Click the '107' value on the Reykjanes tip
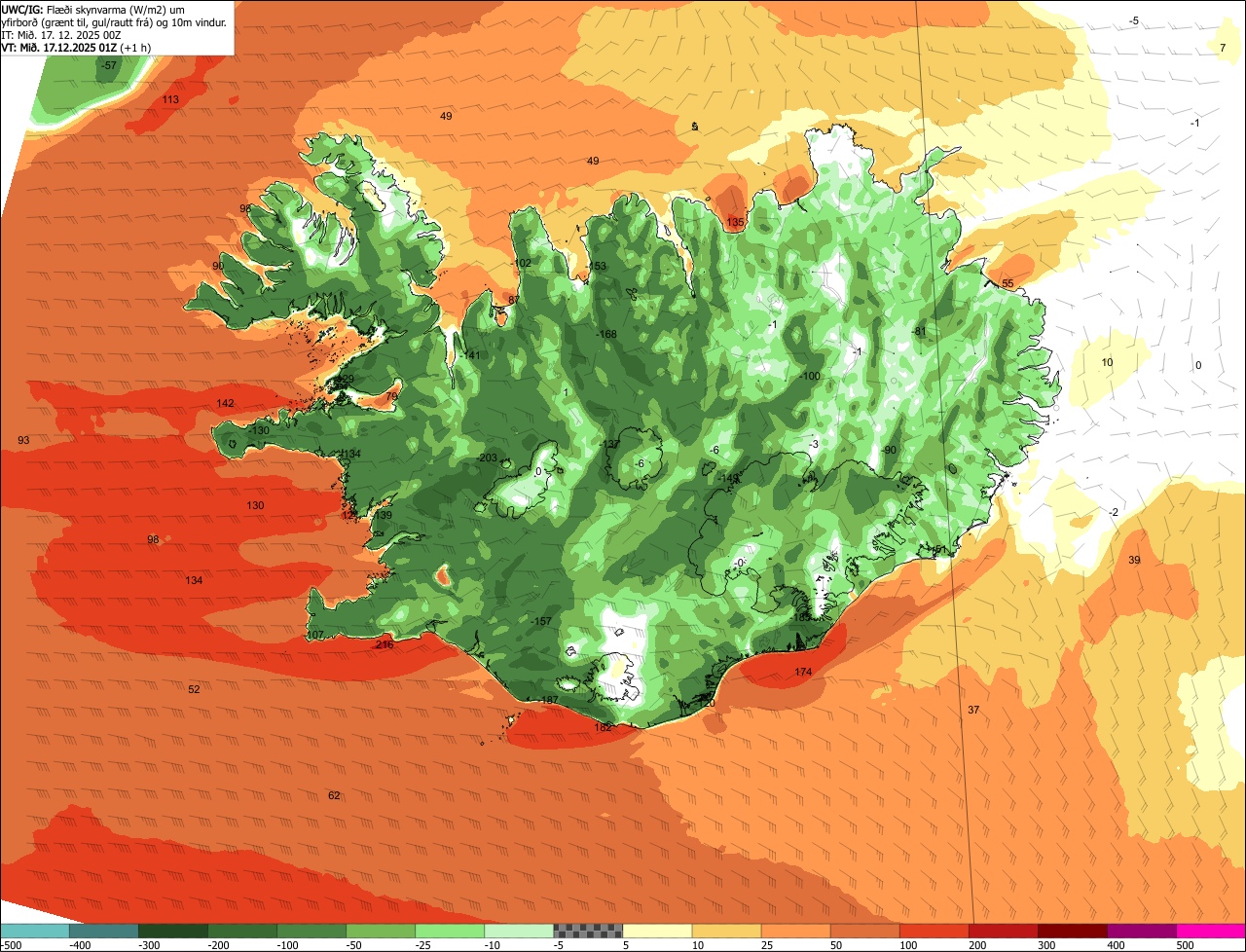The width and height of the screenshot is (1246, 952). 315,635
